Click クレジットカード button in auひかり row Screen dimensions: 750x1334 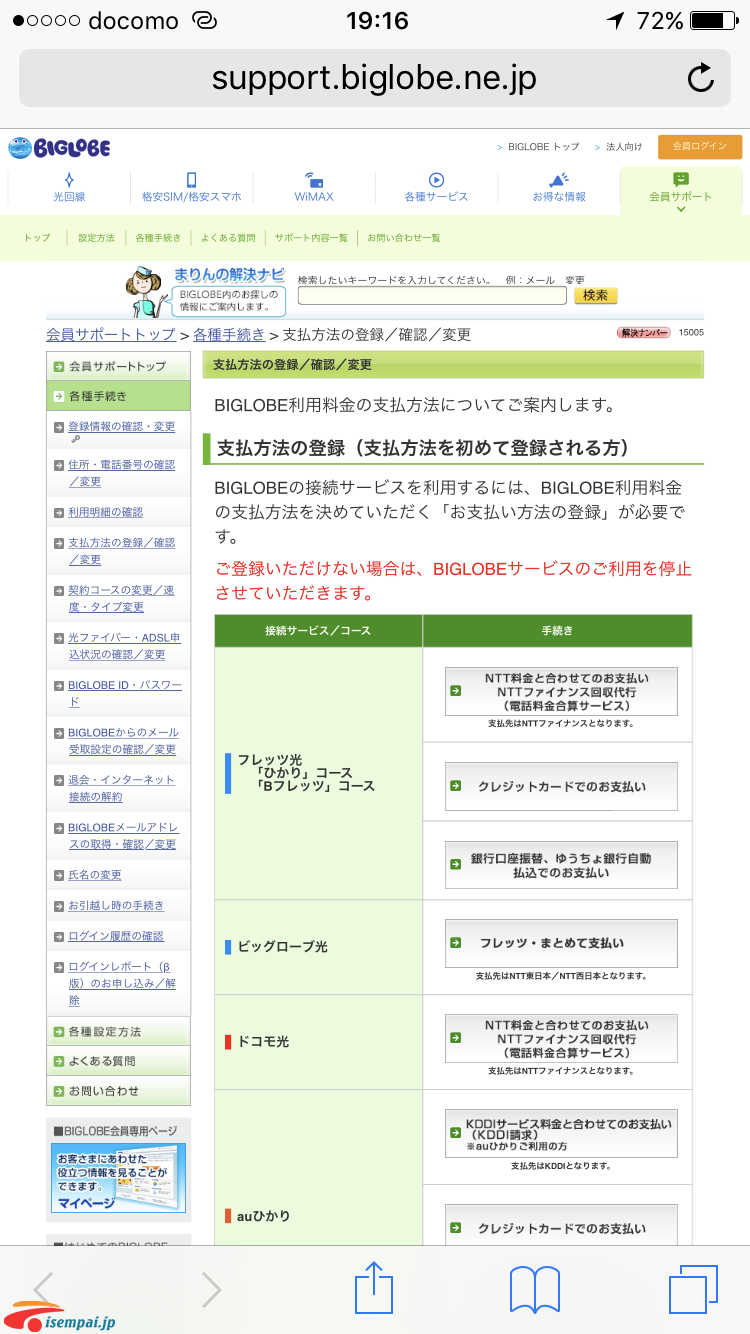click(x=561, y=1226)
